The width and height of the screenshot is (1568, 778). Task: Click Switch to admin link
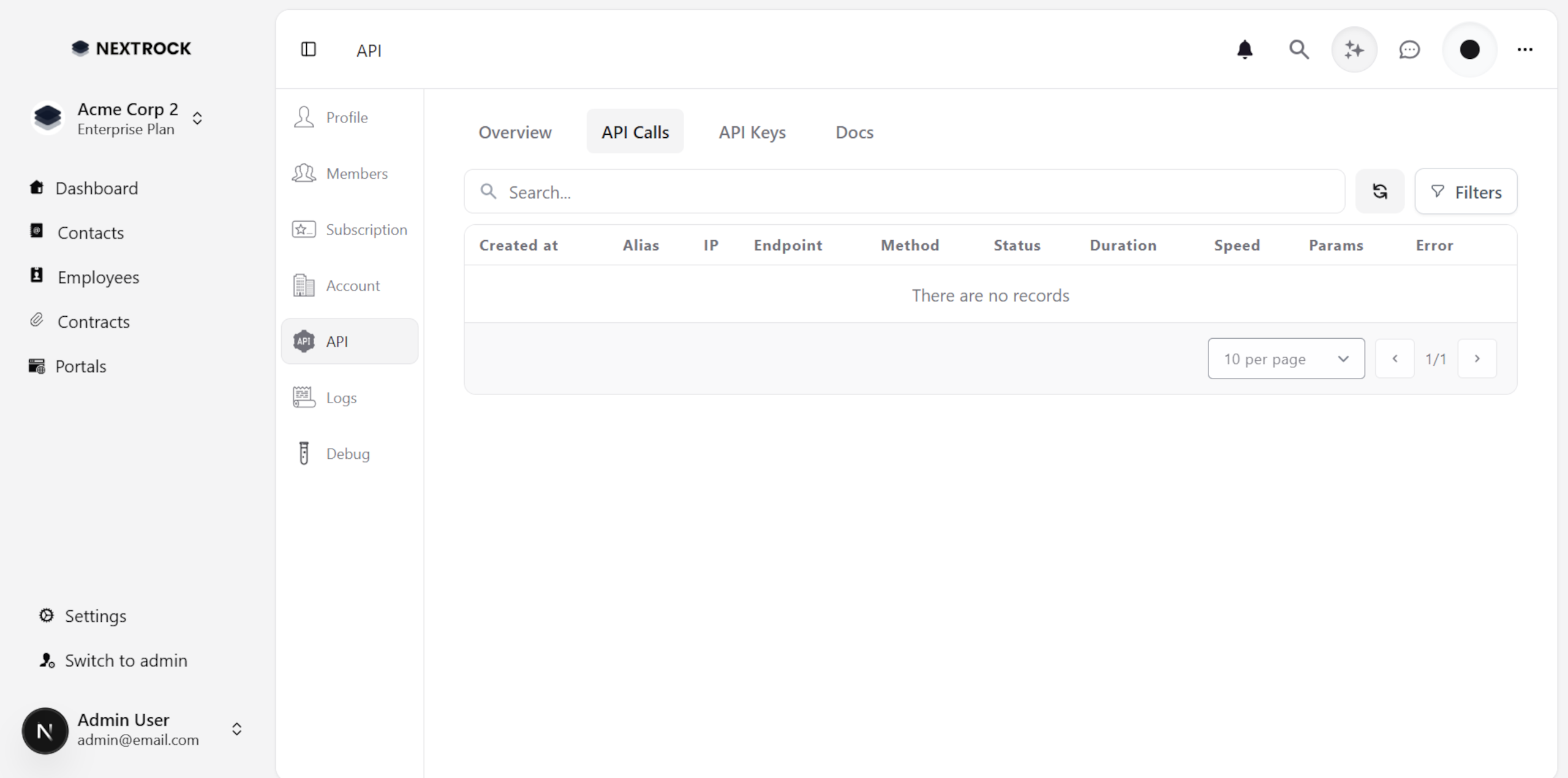click(x=126, y=660)
